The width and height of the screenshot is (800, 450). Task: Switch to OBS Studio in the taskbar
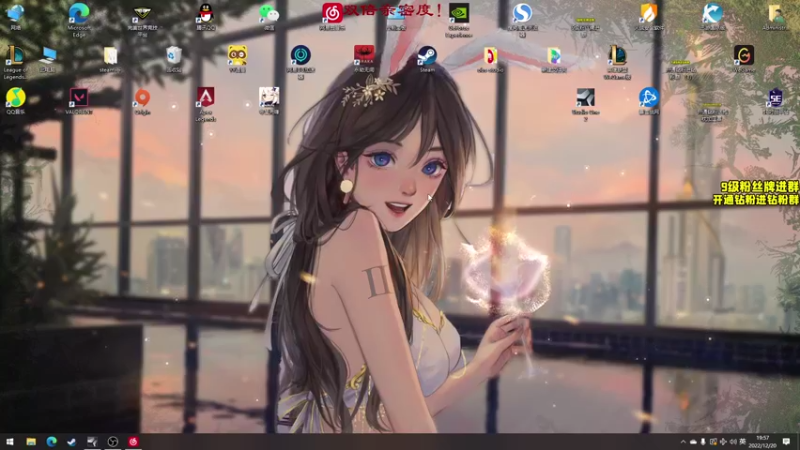tap(113, 442)
